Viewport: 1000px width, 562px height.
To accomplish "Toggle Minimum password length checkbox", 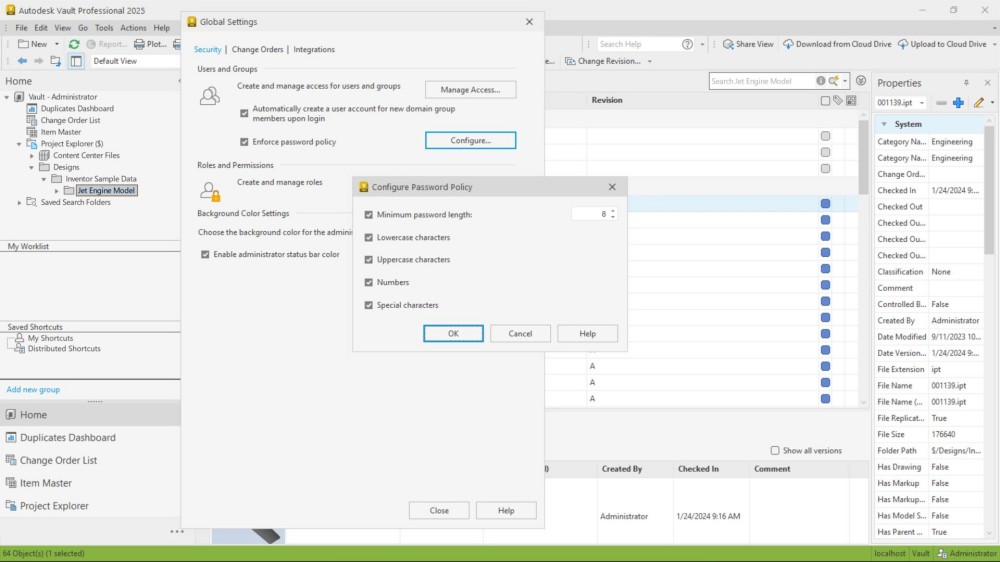I will click(369, 215).
